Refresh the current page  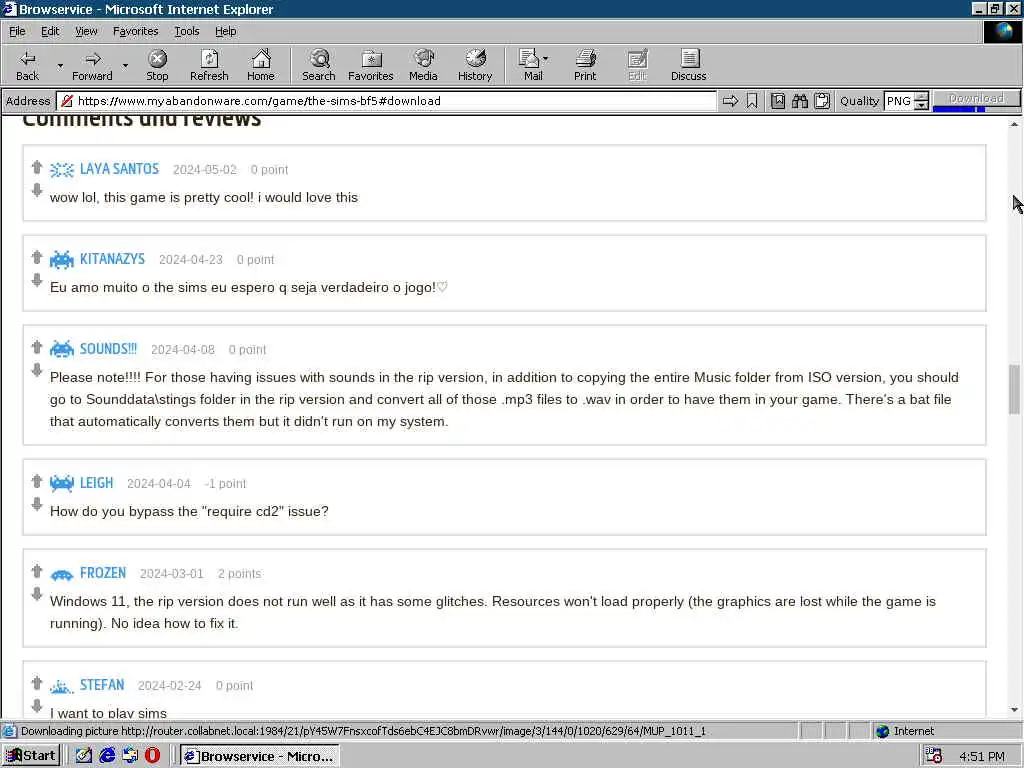(209, 65)
